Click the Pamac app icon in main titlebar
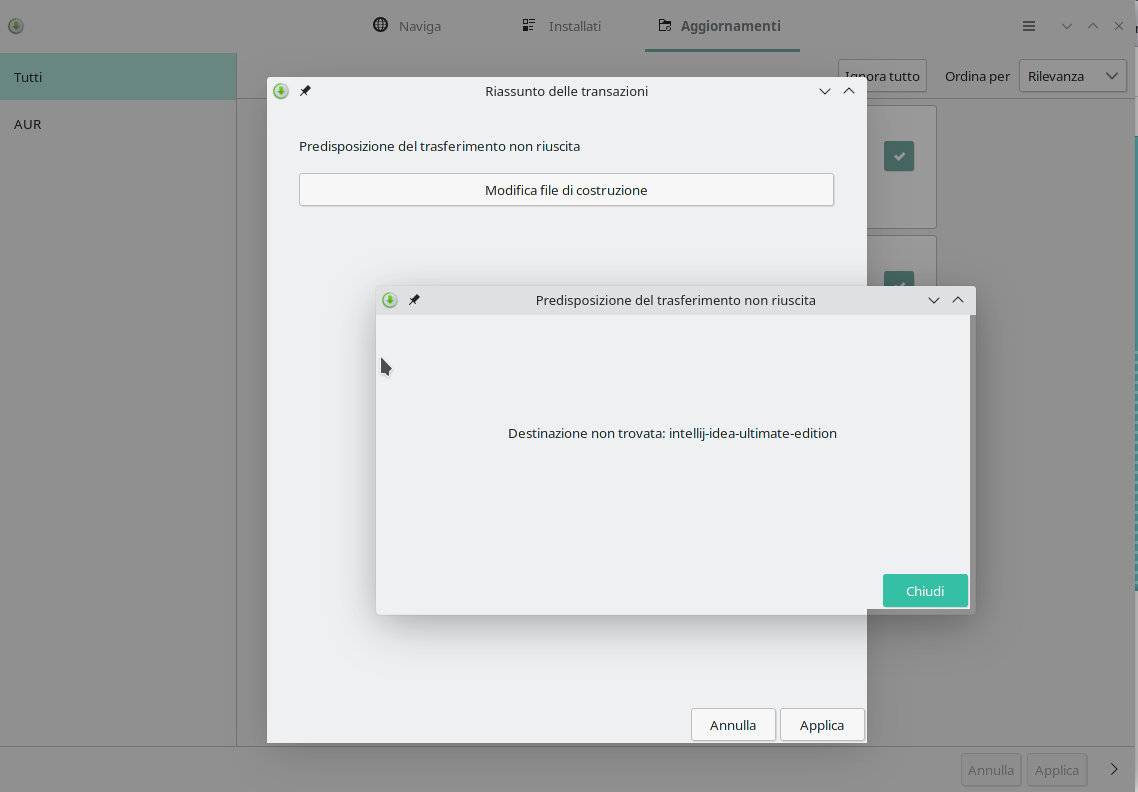 16,26
